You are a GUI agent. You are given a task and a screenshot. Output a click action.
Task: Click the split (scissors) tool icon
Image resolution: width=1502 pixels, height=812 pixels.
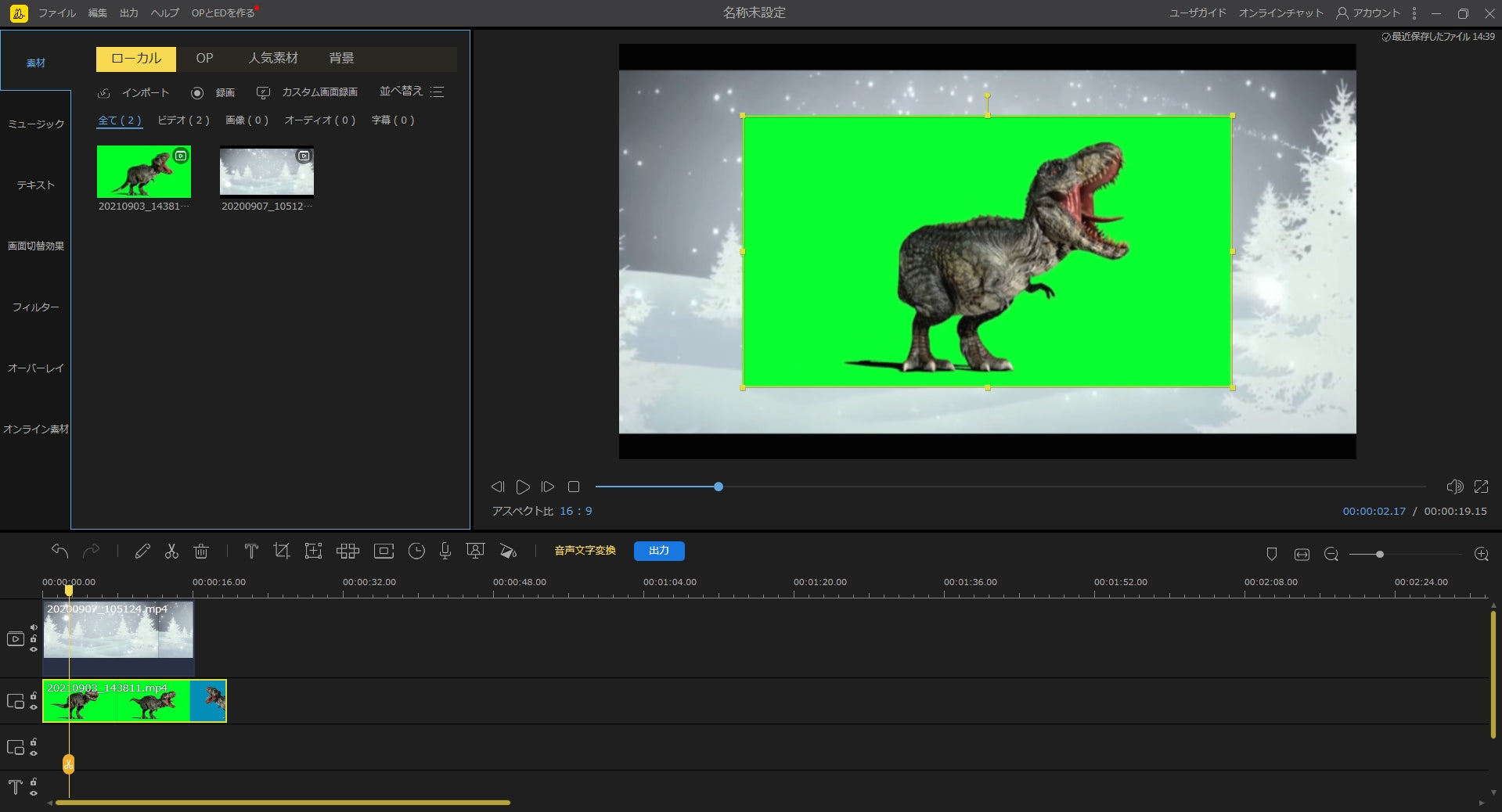tap(171, 552)
